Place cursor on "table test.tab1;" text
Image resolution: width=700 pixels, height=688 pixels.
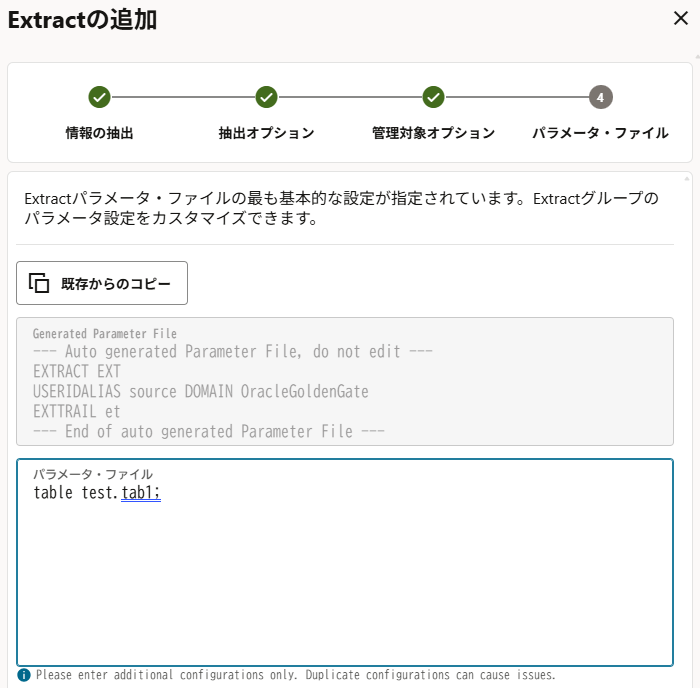[97, 493]
